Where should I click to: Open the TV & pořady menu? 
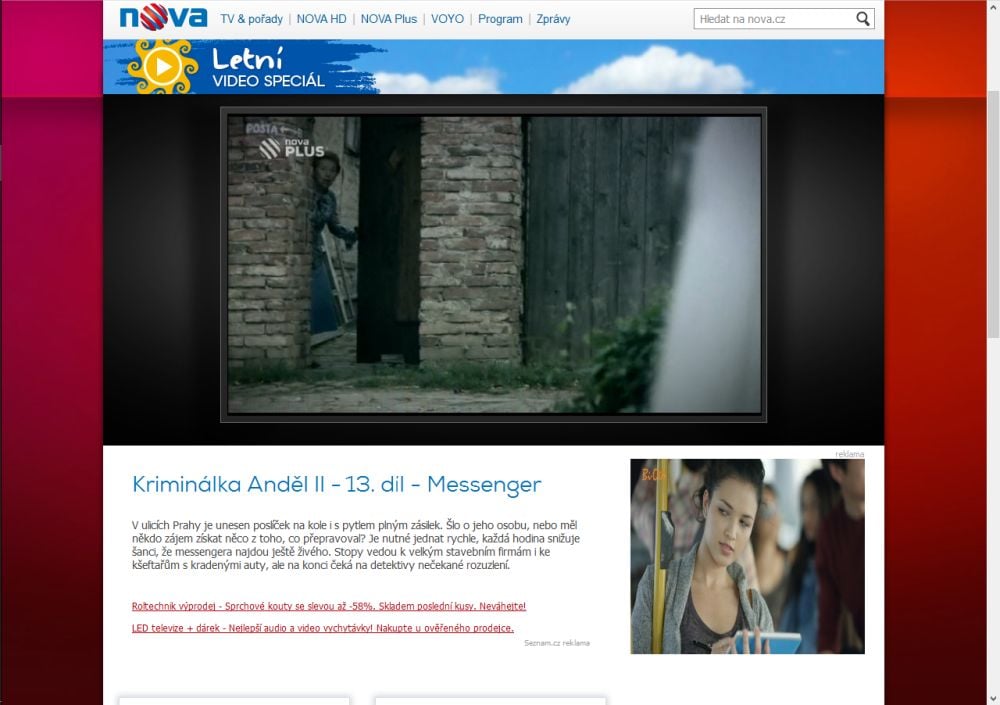pyautogui.click(x=251, y=19)
